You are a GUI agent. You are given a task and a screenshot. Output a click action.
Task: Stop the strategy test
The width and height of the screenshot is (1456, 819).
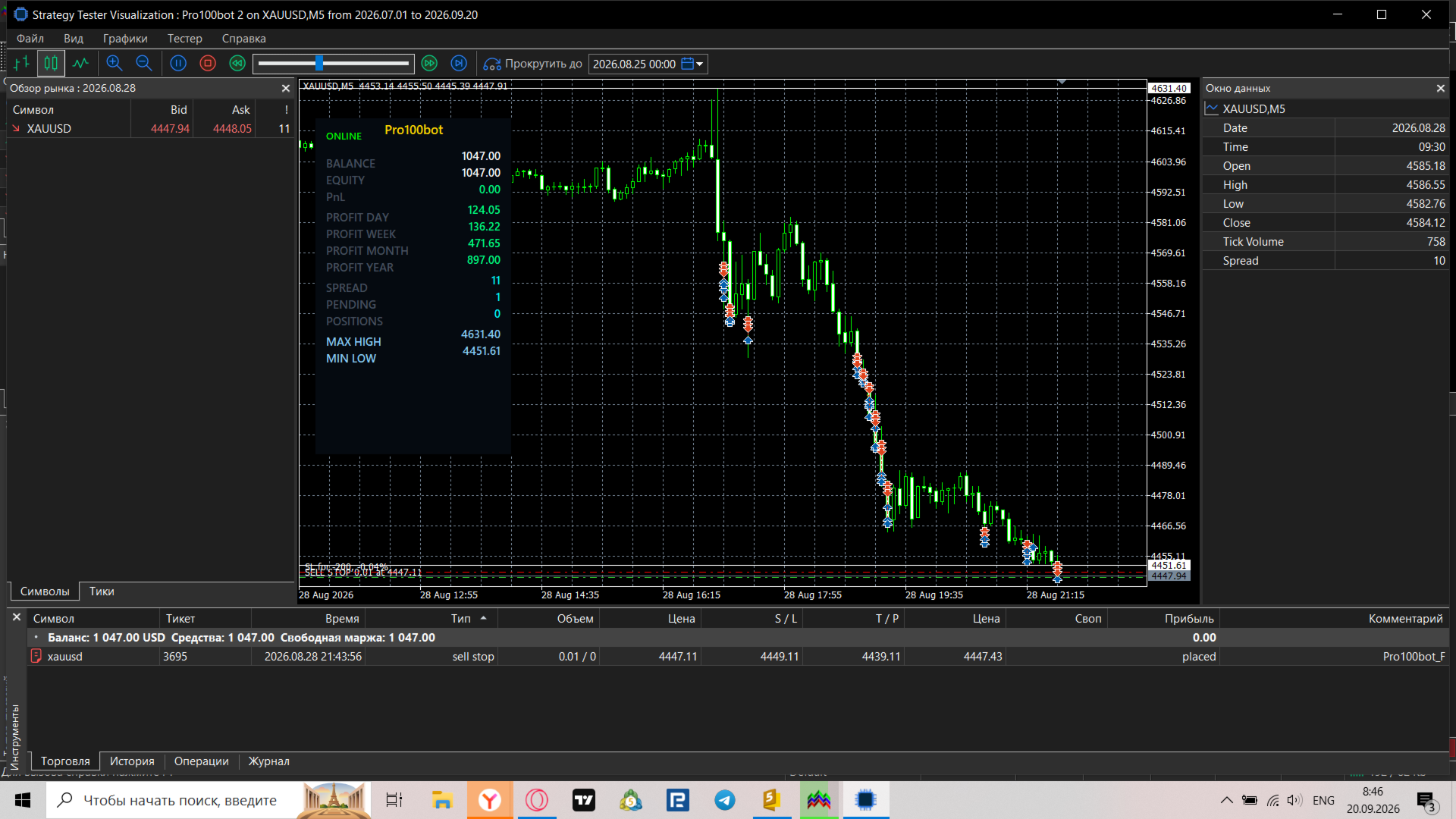[x=208, y=64]
